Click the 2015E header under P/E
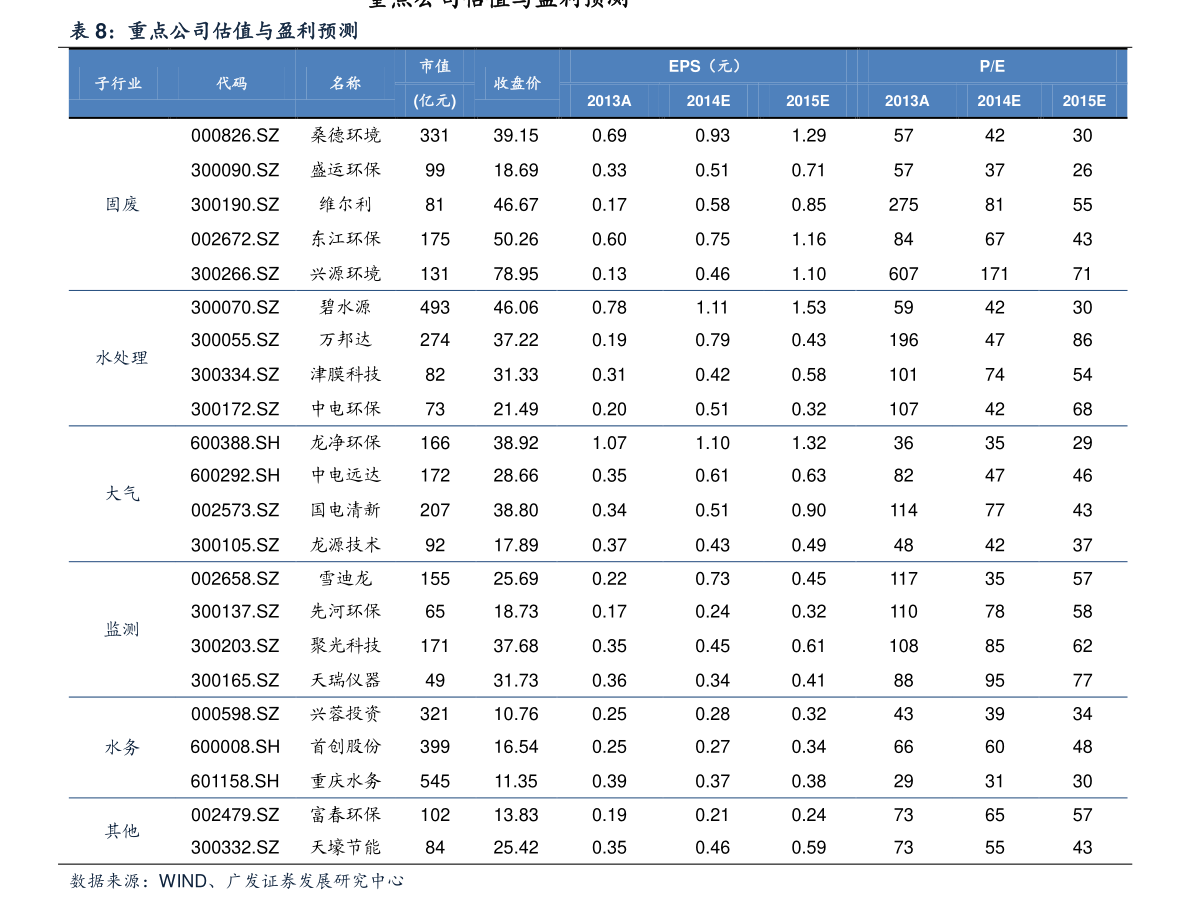The width and height of the screenshot is (1191, 911). [1084, 101]
